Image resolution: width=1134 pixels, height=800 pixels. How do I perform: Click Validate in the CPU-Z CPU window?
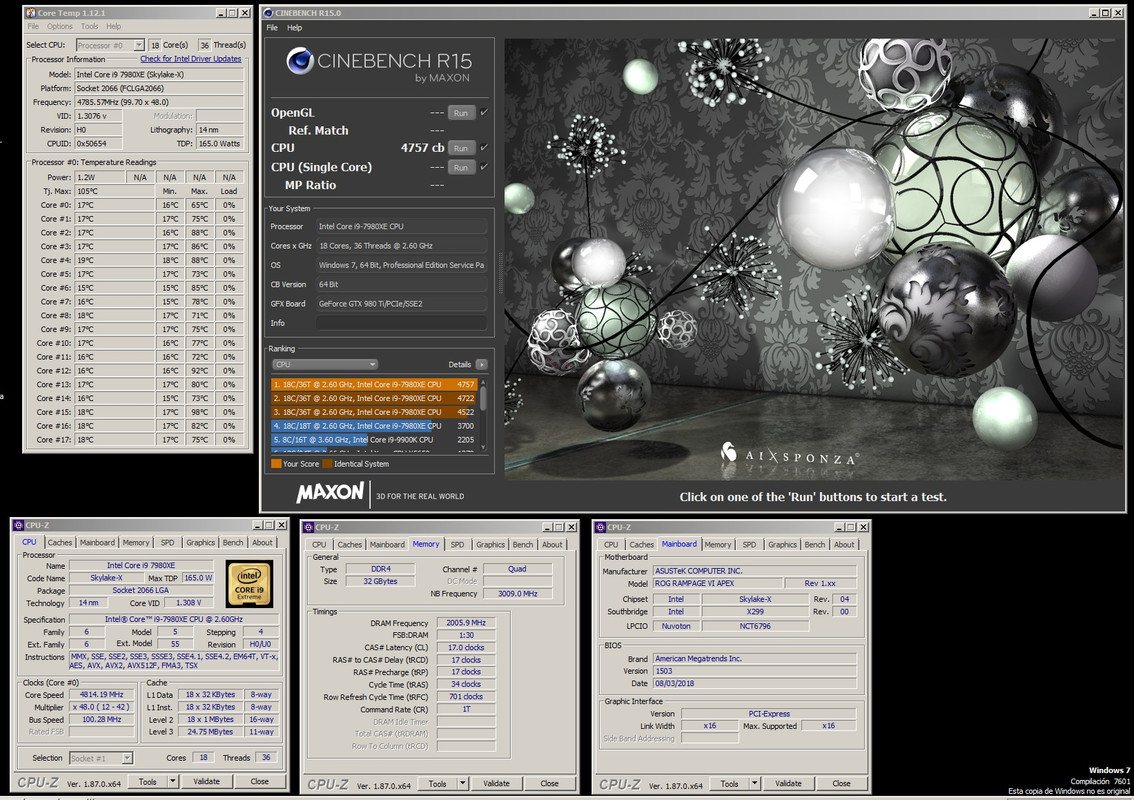[206, 781]
